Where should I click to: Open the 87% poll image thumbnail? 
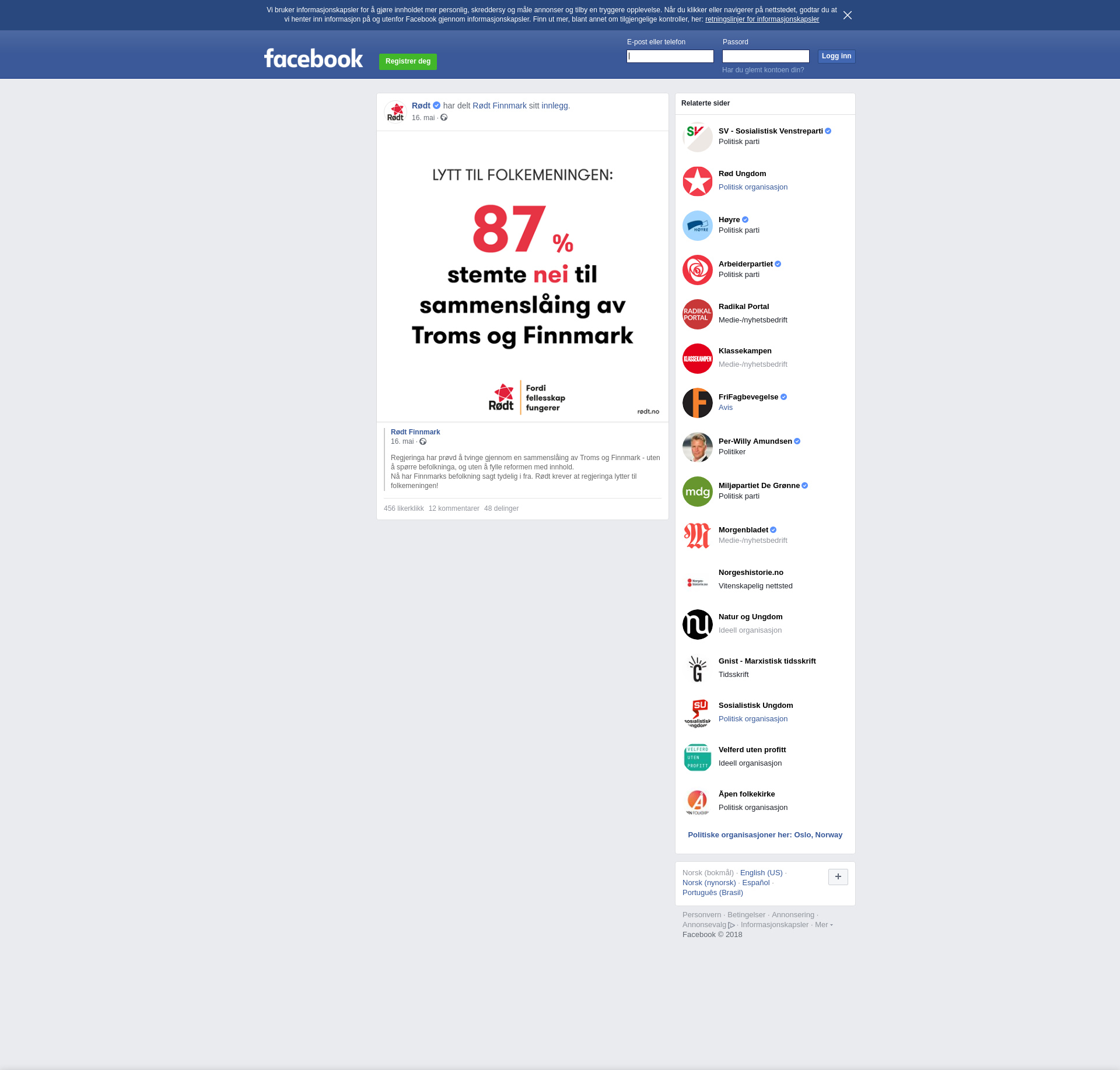(x=523, y=276)
